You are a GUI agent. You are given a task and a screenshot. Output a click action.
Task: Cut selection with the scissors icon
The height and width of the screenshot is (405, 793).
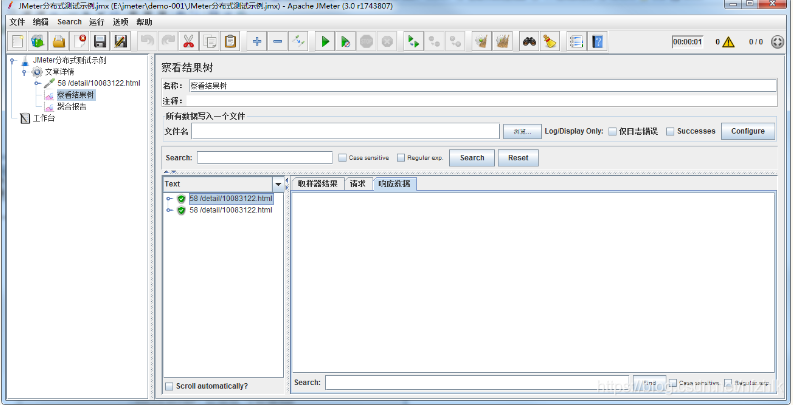[x=189, y=41]
